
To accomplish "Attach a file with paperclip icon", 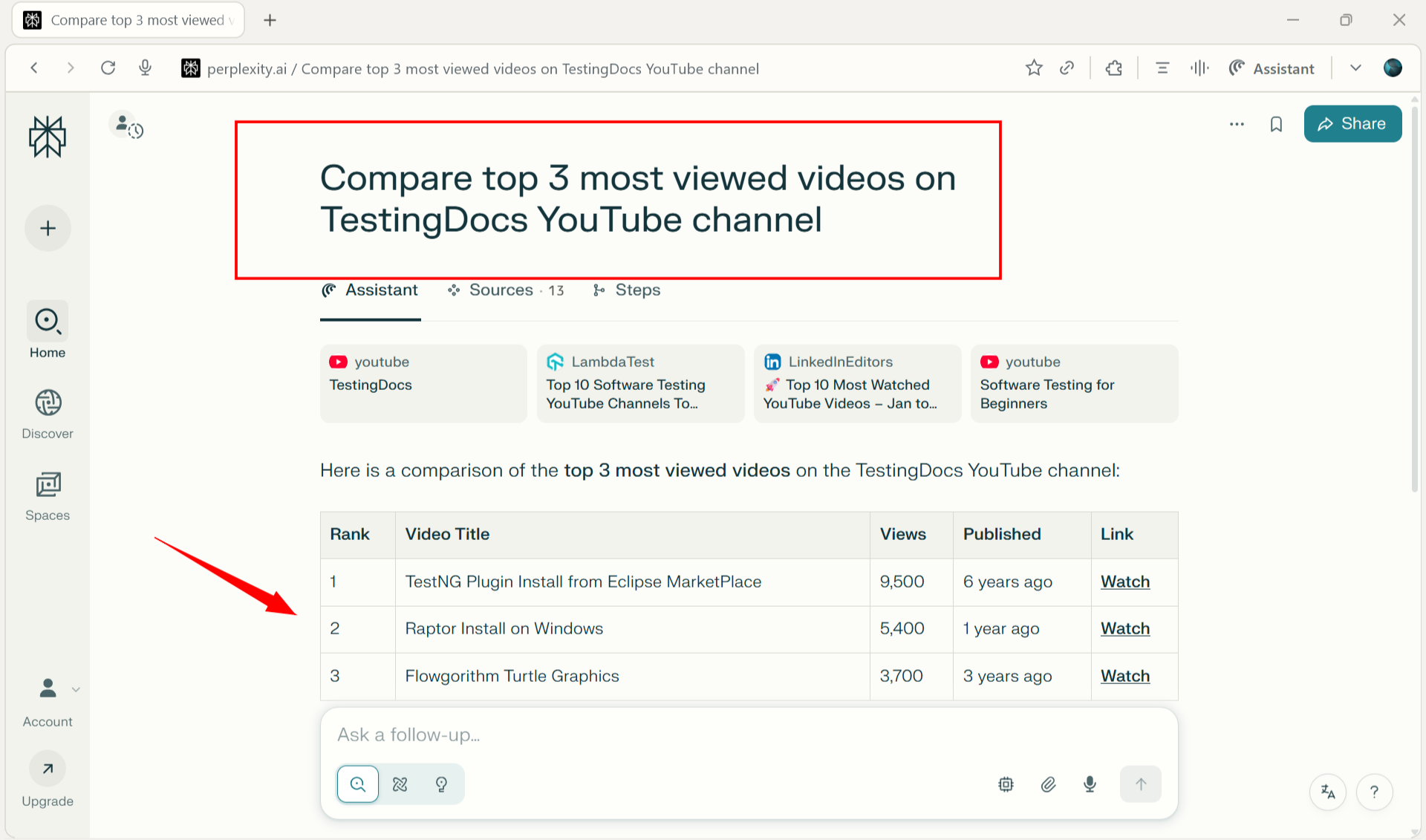I will [x=1048, y=784].
